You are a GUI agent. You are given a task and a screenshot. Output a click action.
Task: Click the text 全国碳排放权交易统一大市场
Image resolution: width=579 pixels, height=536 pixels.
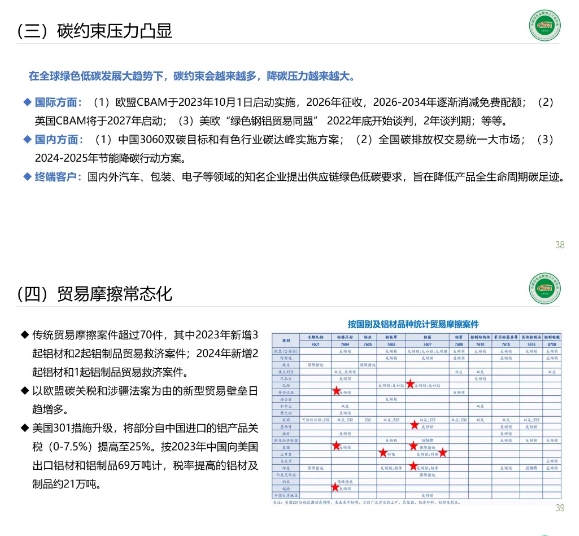pos(449,140)
